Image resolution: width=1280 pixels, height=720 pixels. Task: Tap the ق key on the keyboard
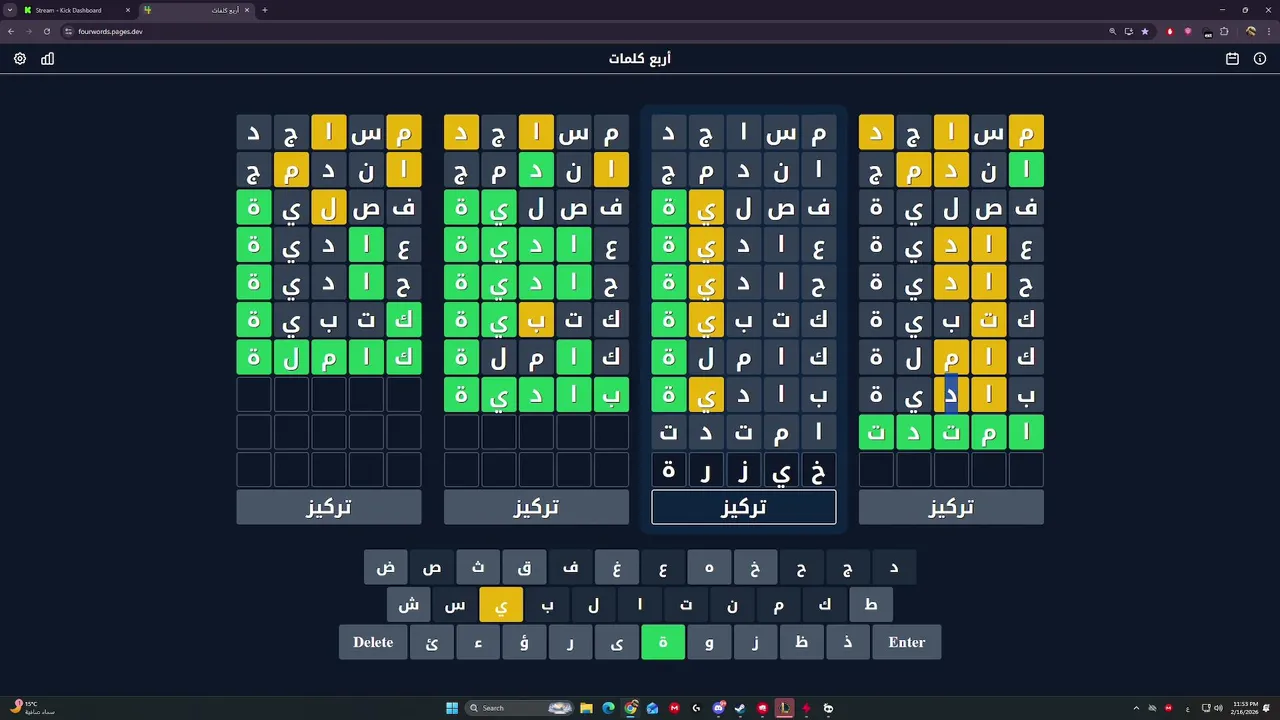524,567
